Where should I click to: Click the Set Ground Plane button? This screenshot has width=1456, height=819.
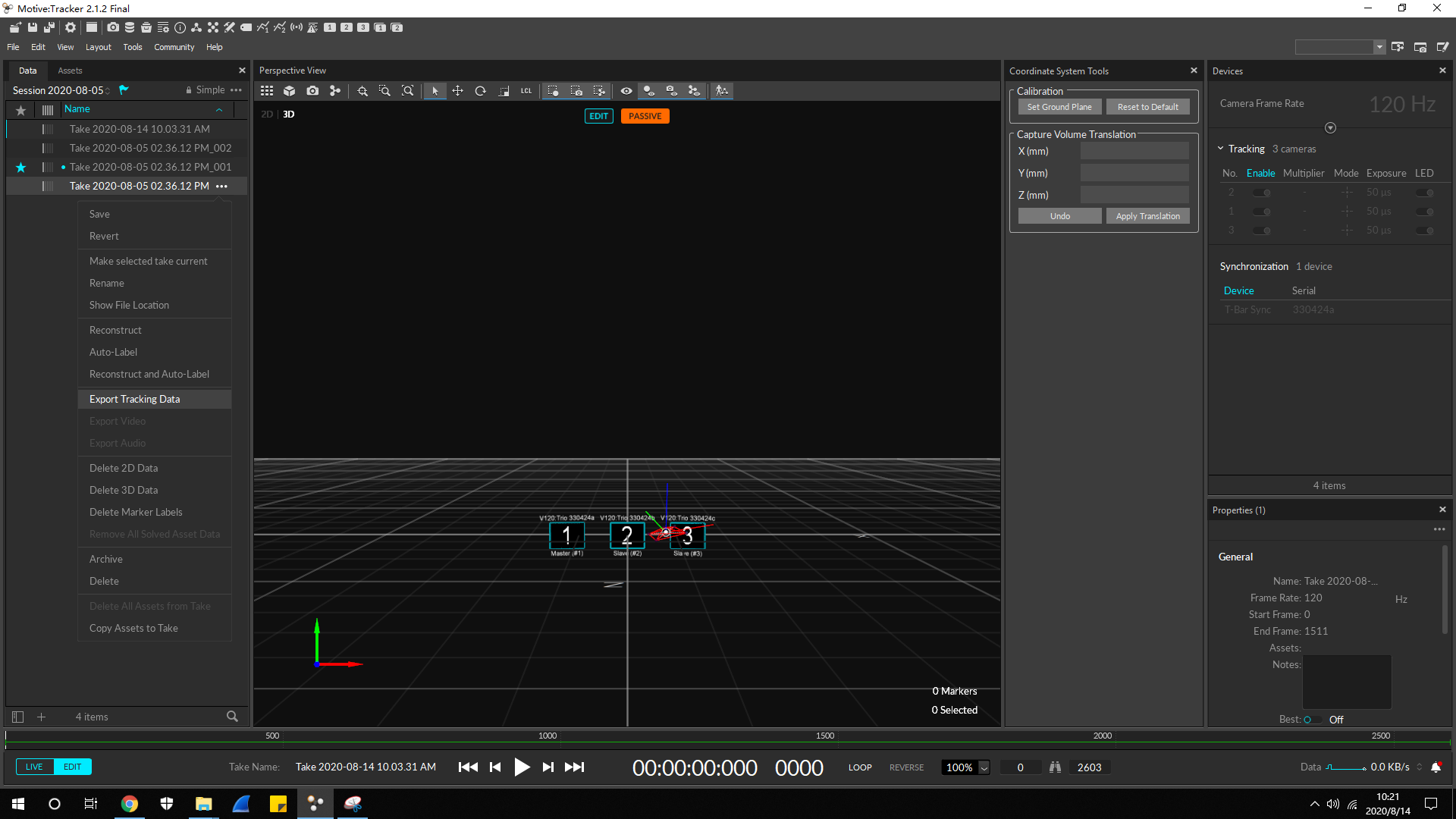(x=1059, y=107)
